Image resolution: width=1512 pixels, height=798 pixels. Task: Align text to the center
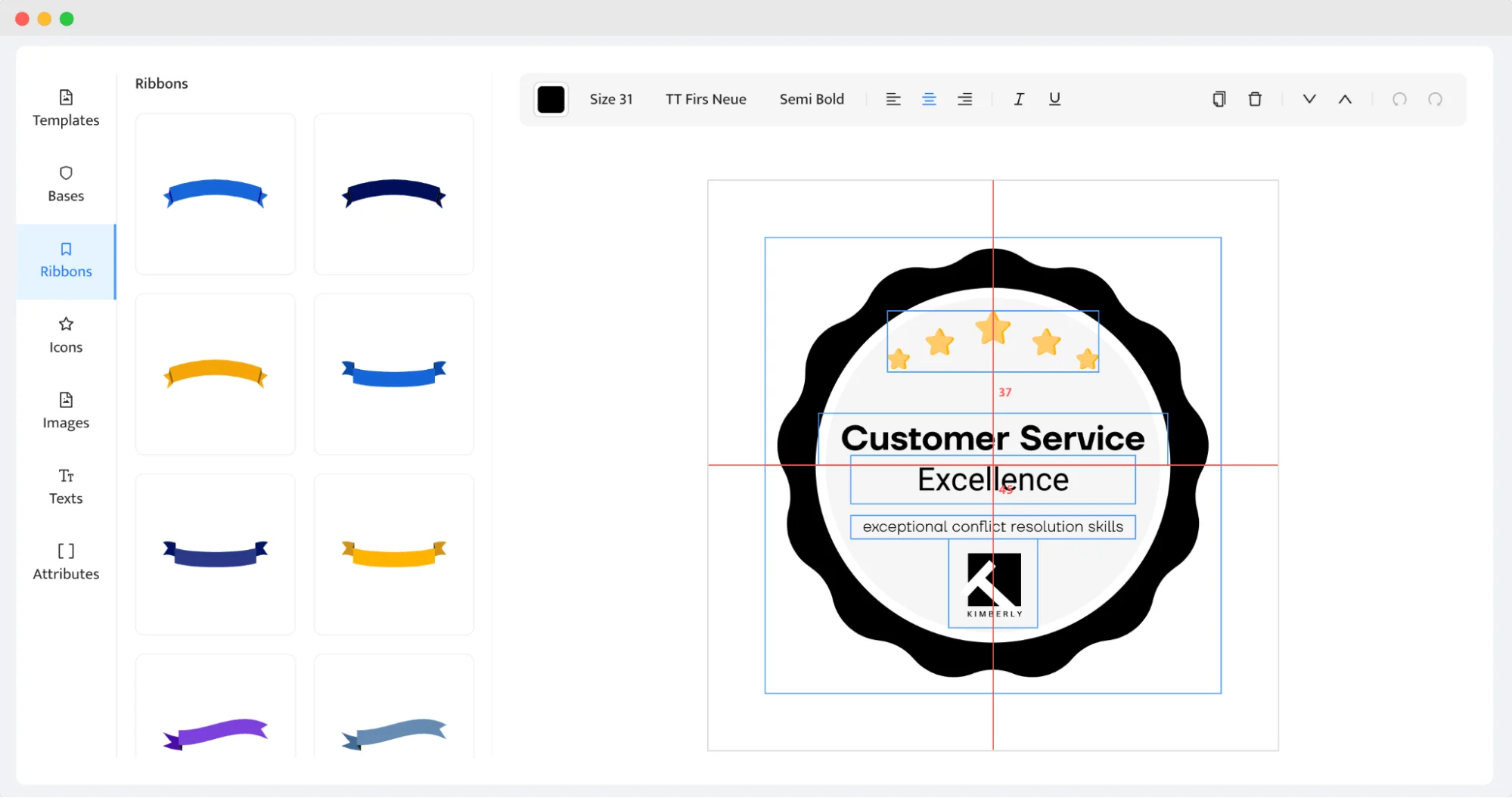(929, 99)
